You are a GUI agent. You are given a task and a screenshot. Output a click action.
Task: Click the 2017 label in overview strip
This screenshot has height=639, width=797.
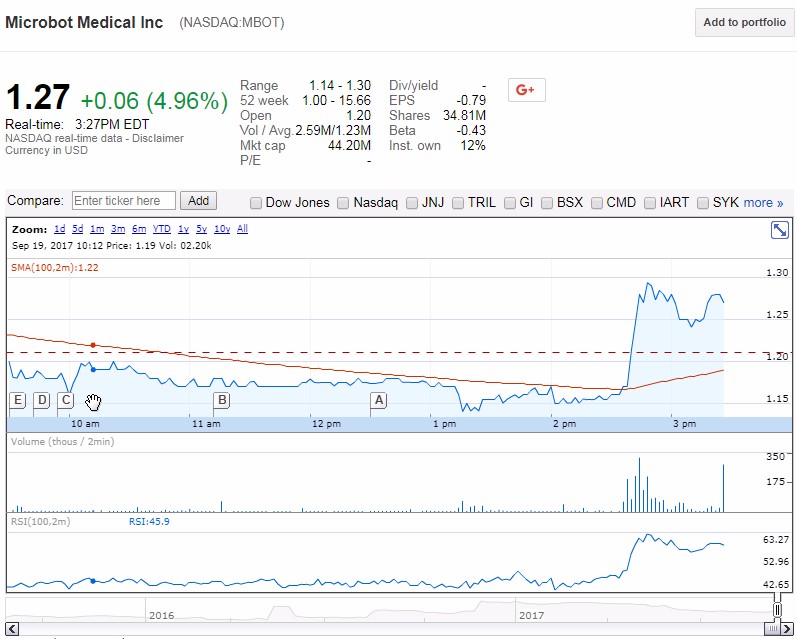532,616
